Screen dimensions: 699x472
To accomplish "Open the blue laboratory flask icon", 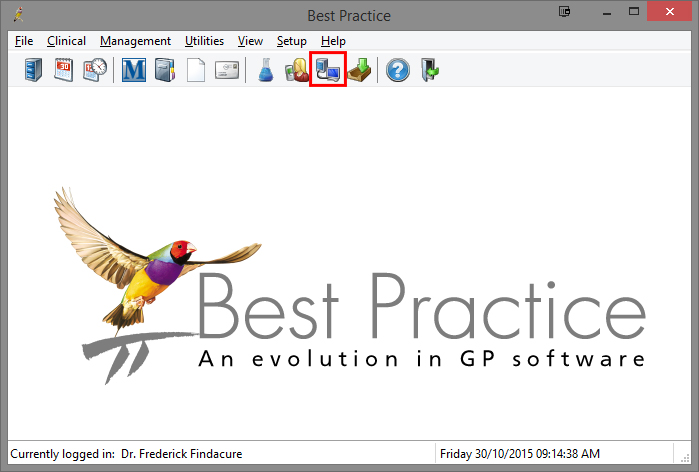I will tap(266, 71).
